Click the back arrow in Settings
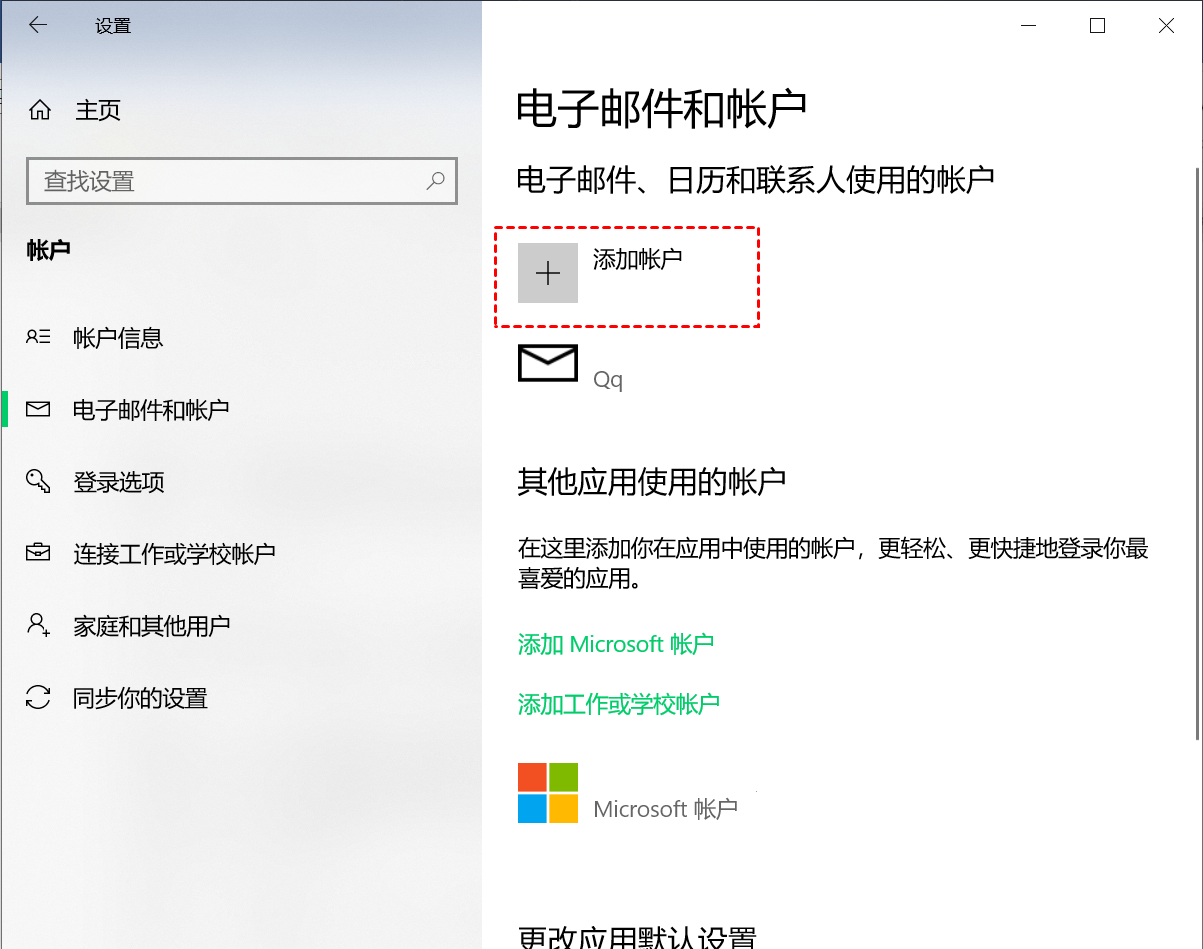 point(38,26)
